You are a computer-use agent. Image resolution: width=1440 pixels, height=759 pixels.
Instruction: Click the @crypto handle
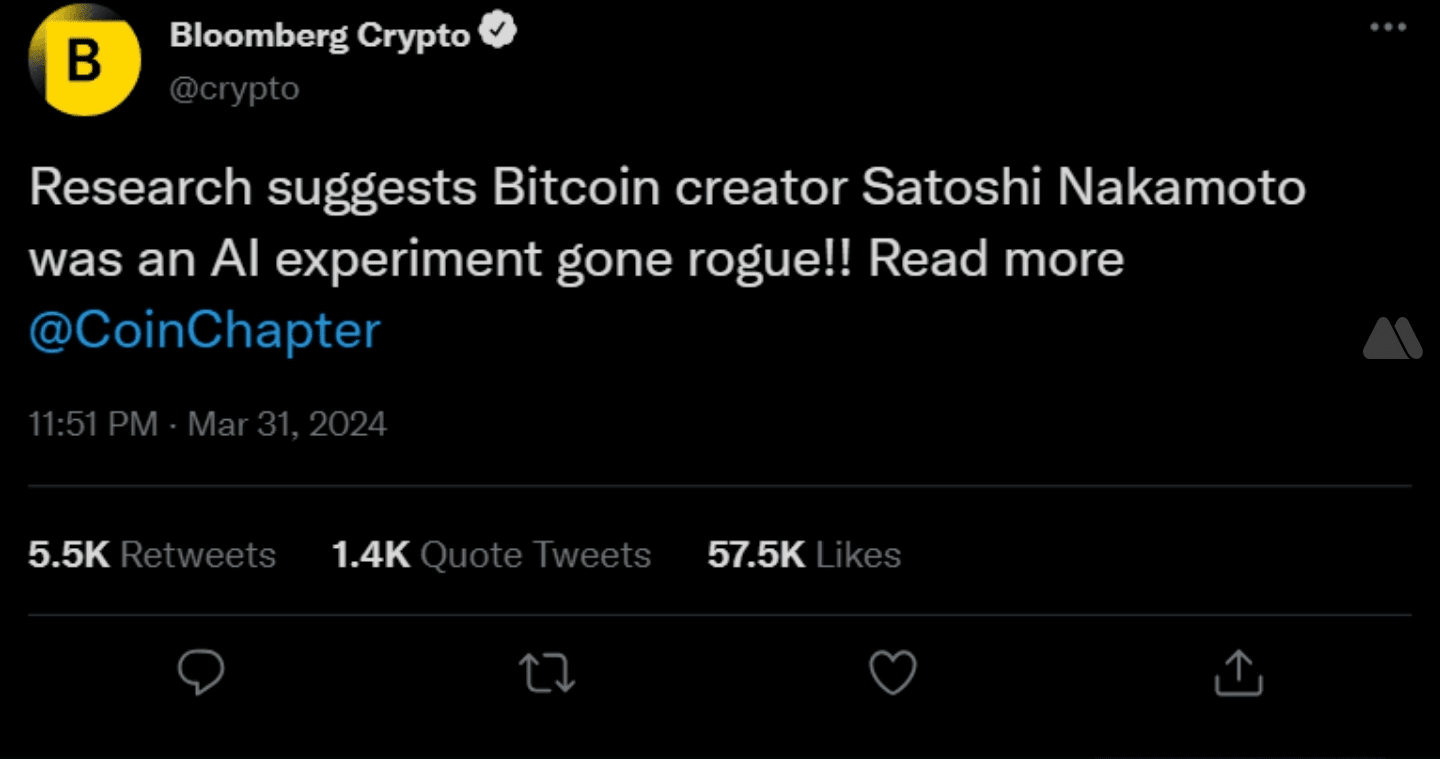tap(236, 88)
